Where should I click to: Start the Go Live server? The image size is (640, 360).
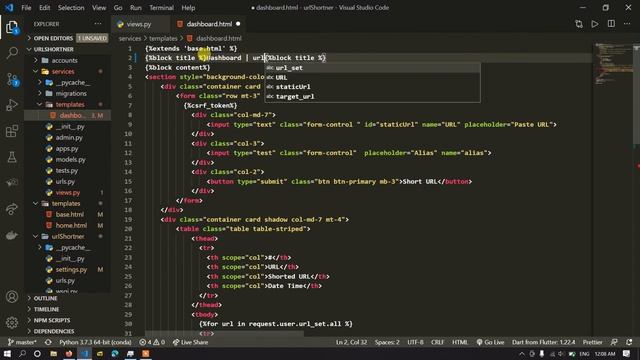490,342
